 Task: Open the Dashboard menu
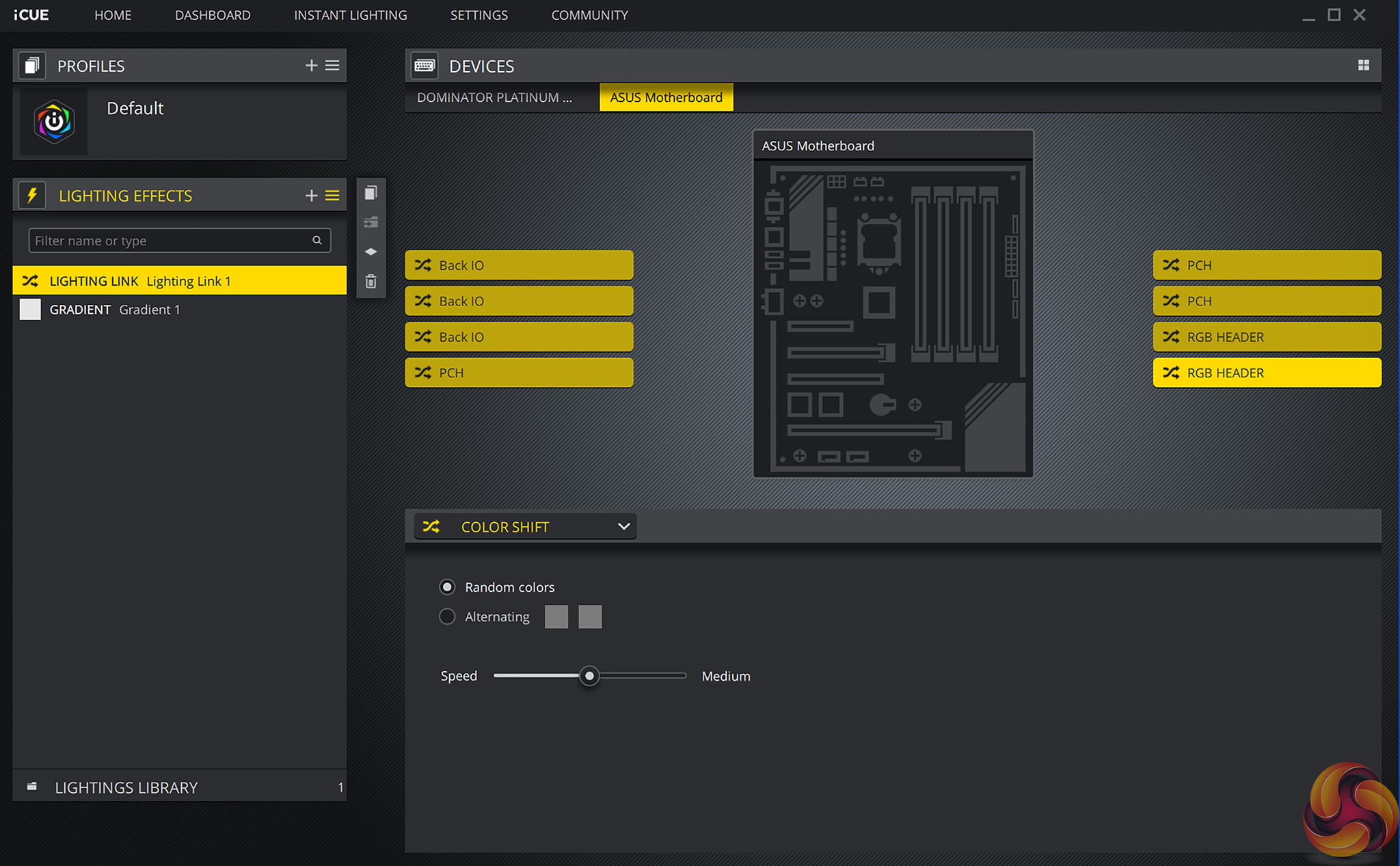coord(213,15)
